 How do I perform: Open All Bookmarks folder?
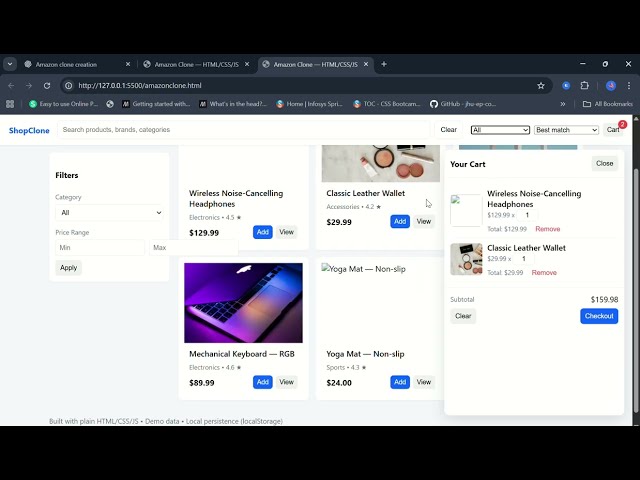[x=608, y=104]
